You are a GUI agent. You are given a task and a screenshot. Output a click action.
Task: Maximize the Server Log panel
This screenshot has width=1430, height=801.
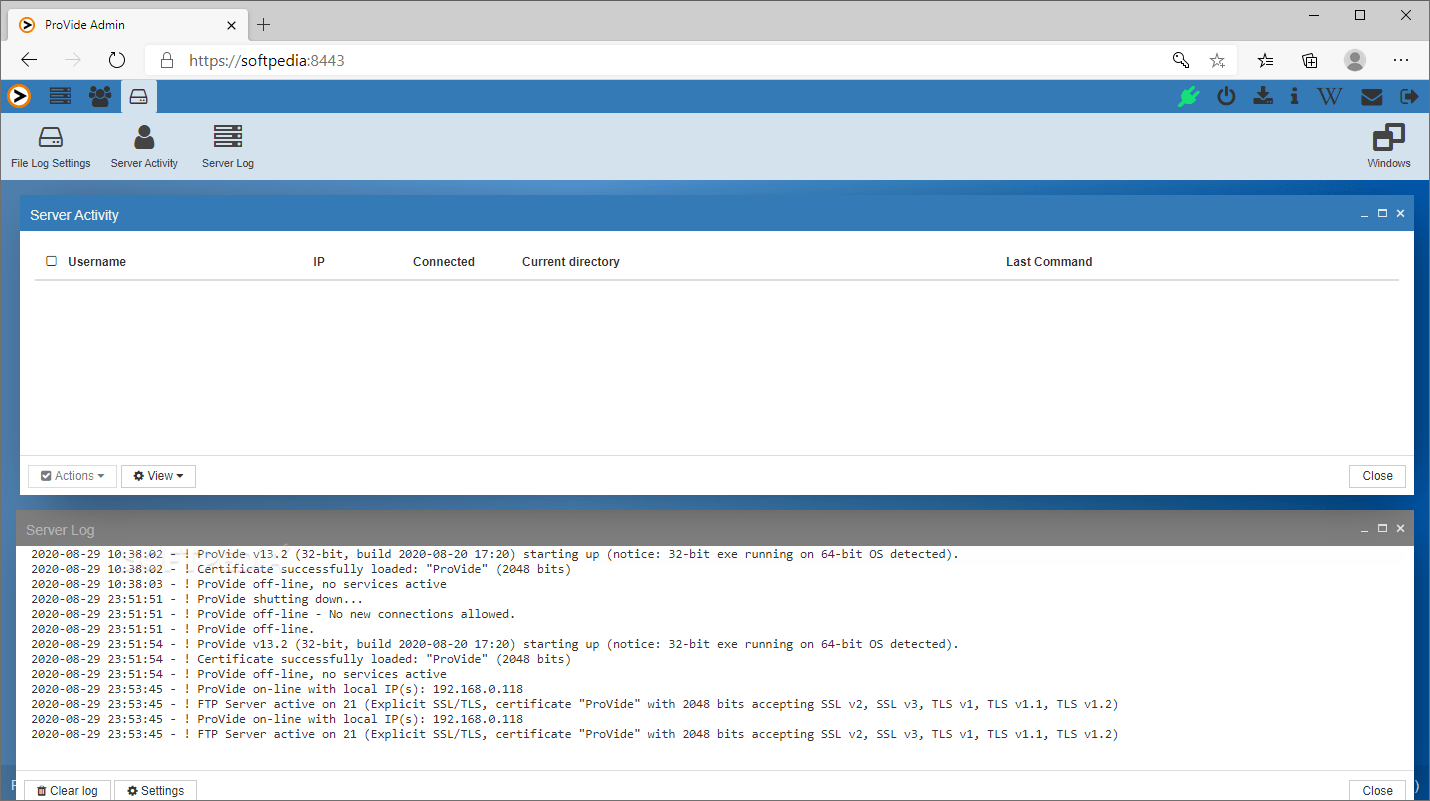point(1383,528)
